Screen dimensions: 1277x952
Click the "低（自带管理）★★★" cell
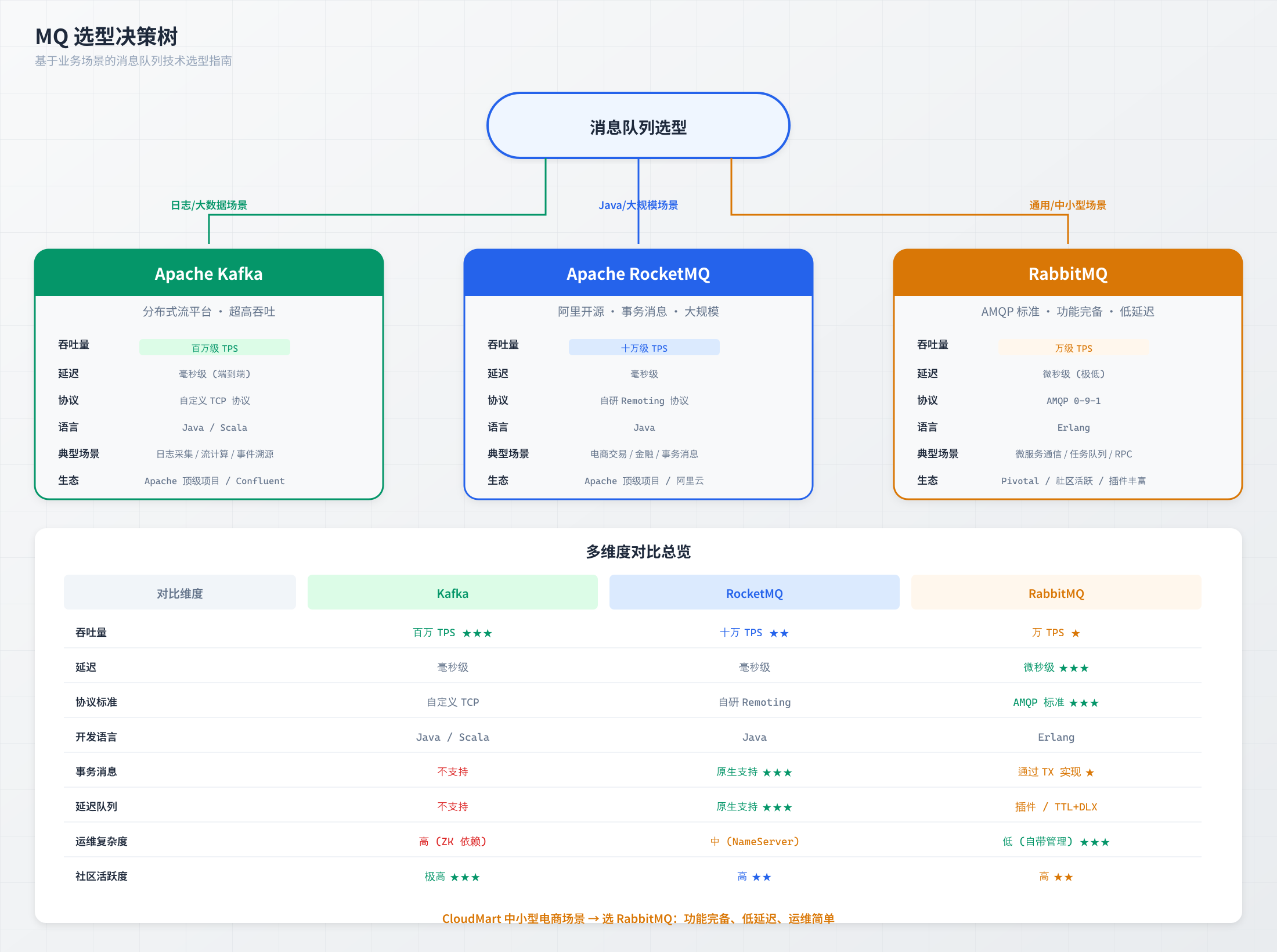1056,842
